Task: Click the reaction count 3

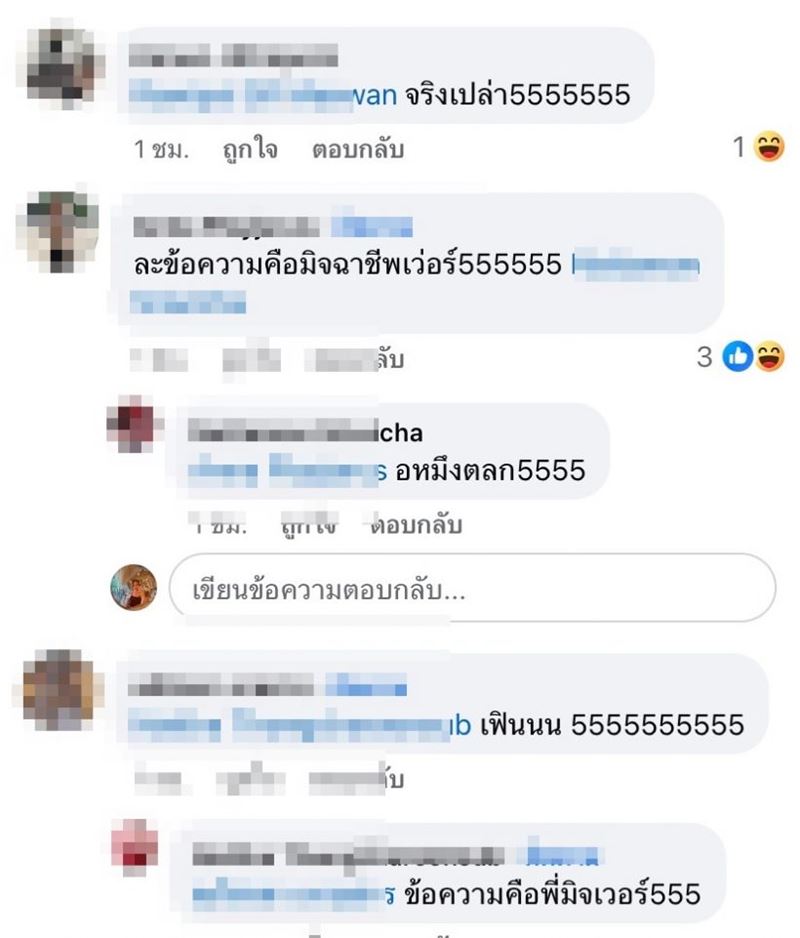Action: point(705,358)
